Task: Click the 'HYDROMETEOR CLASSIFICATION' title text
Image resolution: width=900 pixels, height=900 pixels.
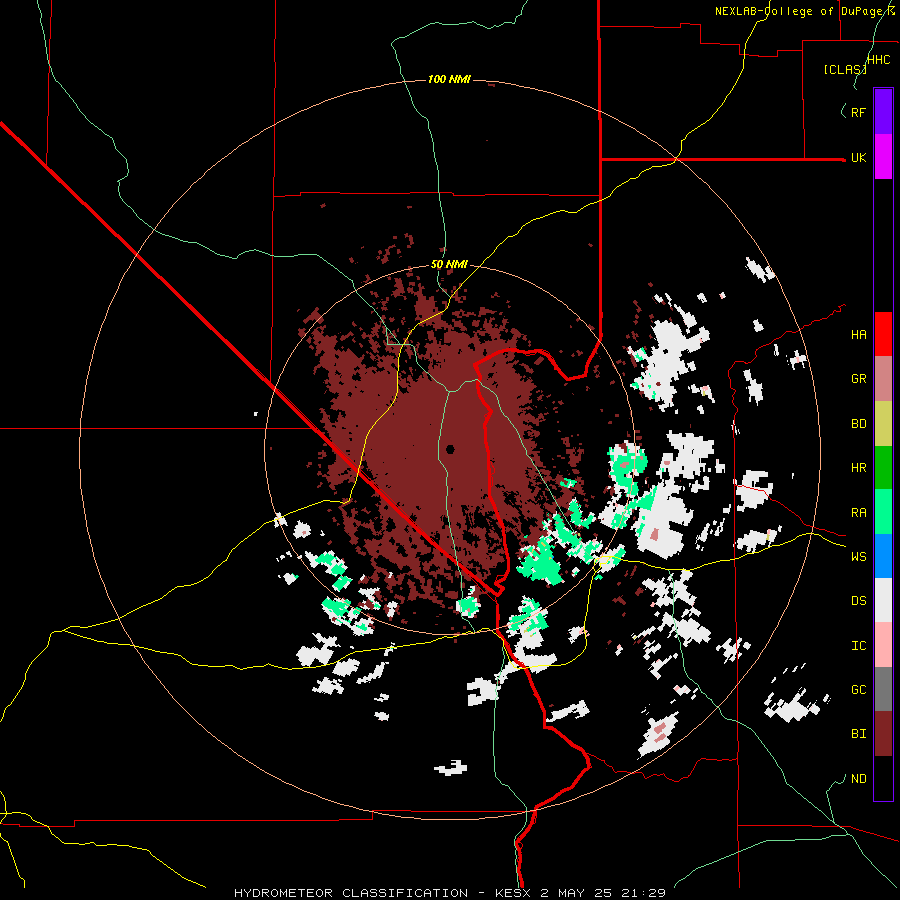Action: click(x=351, y=893)
